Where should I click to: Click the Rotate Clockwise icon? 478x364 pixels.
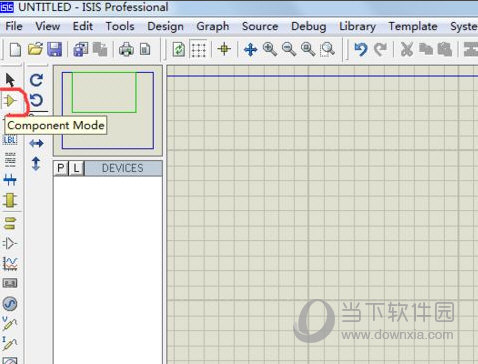(36, 80)
